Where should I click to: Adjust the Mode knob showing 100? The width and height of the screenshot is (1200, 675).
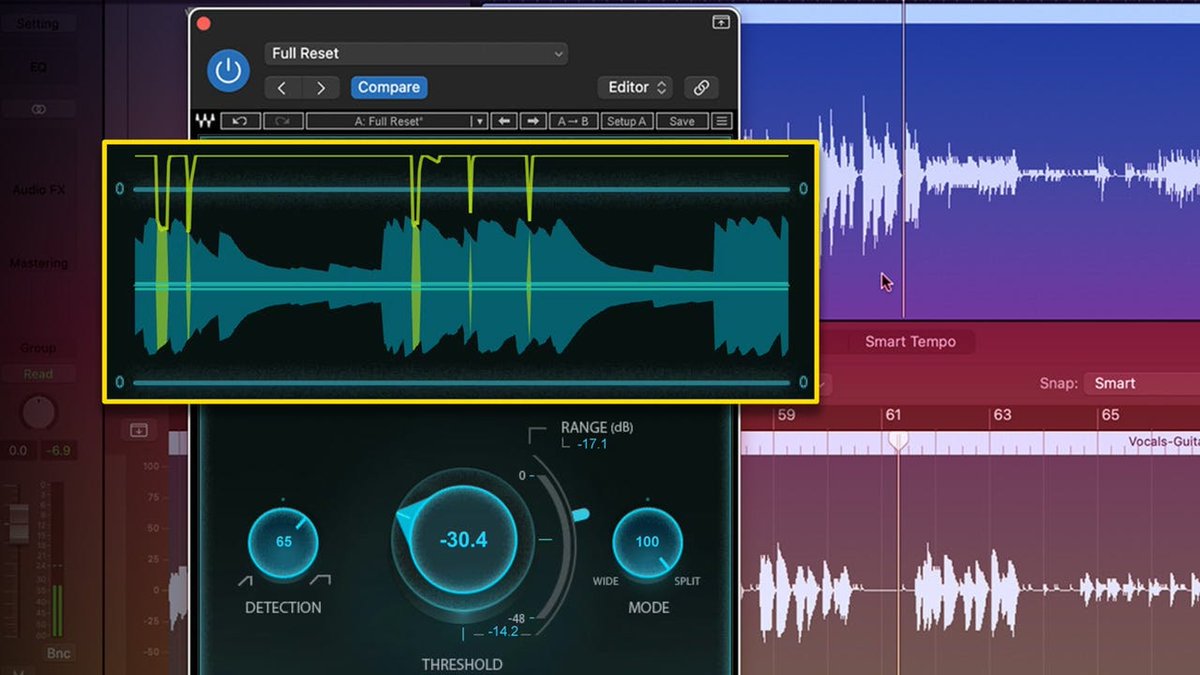[x=647, y=542]
